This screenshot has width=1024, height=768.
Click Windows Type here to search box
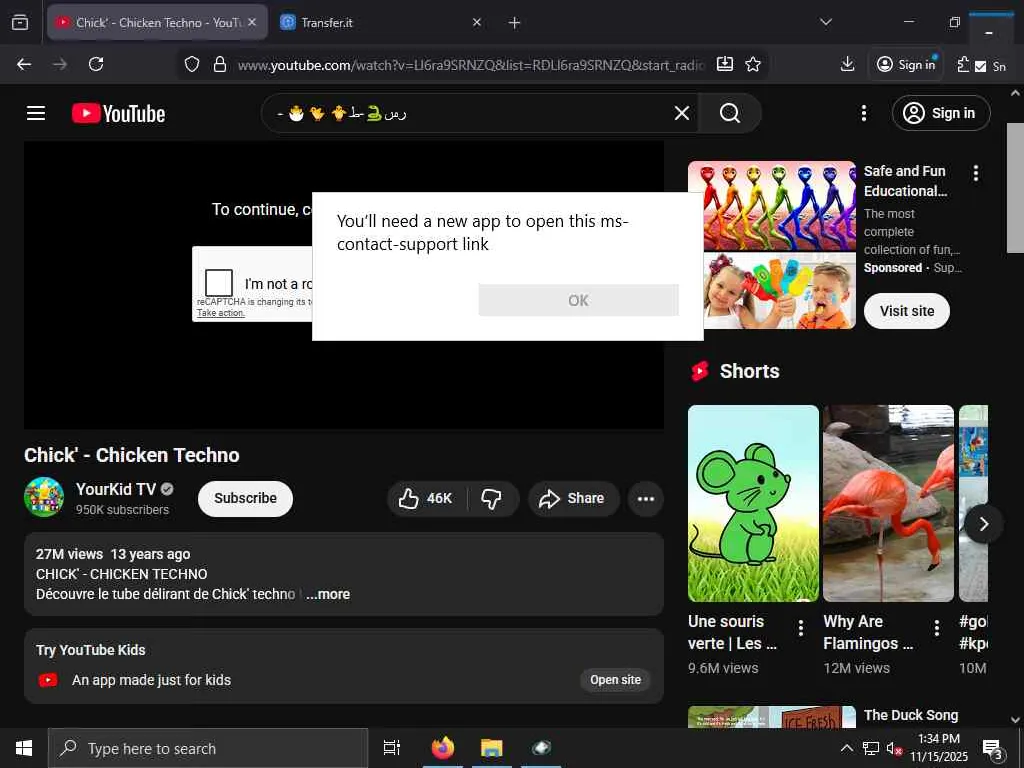tap(208, 748)
